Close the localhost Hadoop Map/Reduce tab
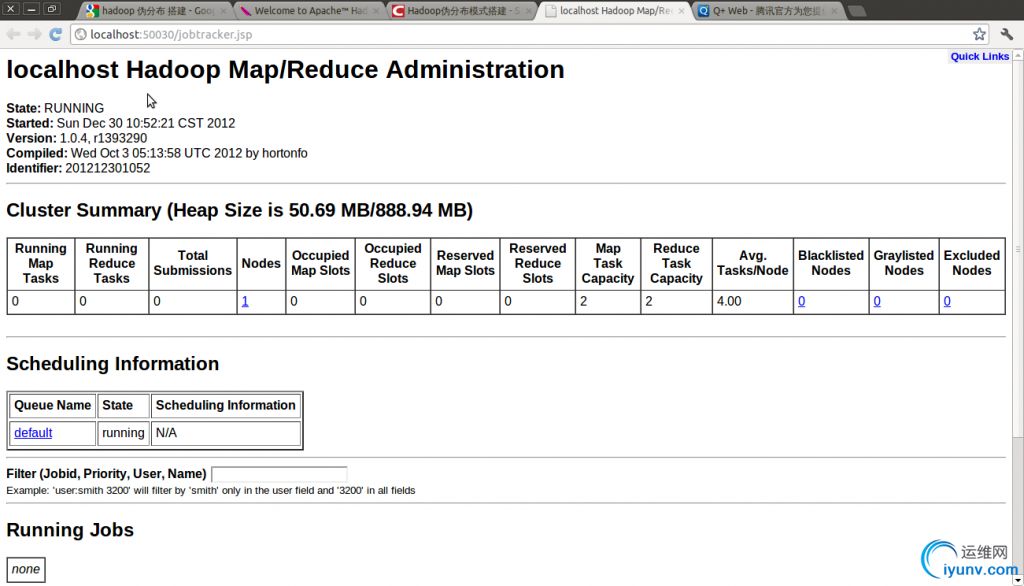Image resolution: width=1024 pixels, height=586 pixels. coord(681,11)
